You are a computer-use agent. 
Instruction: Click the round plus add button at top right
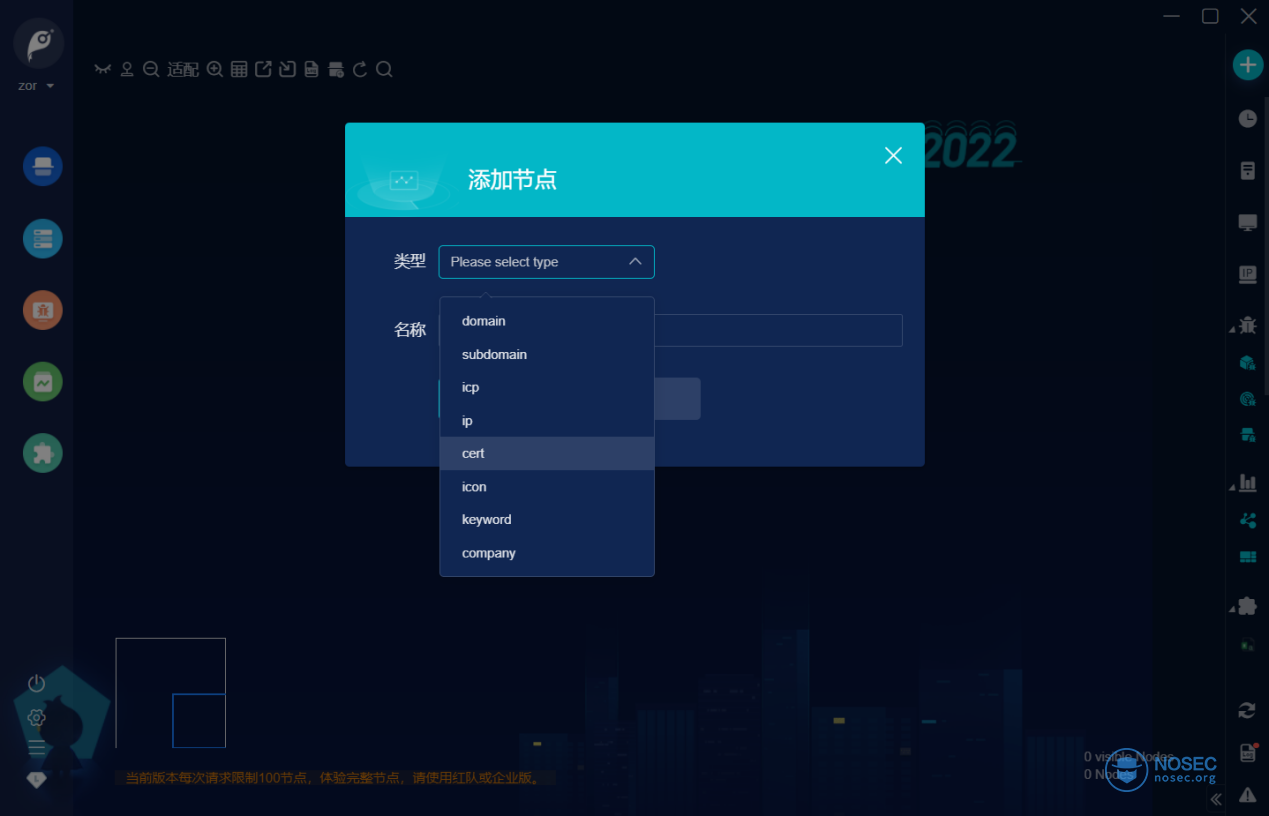click(1247, 65)
